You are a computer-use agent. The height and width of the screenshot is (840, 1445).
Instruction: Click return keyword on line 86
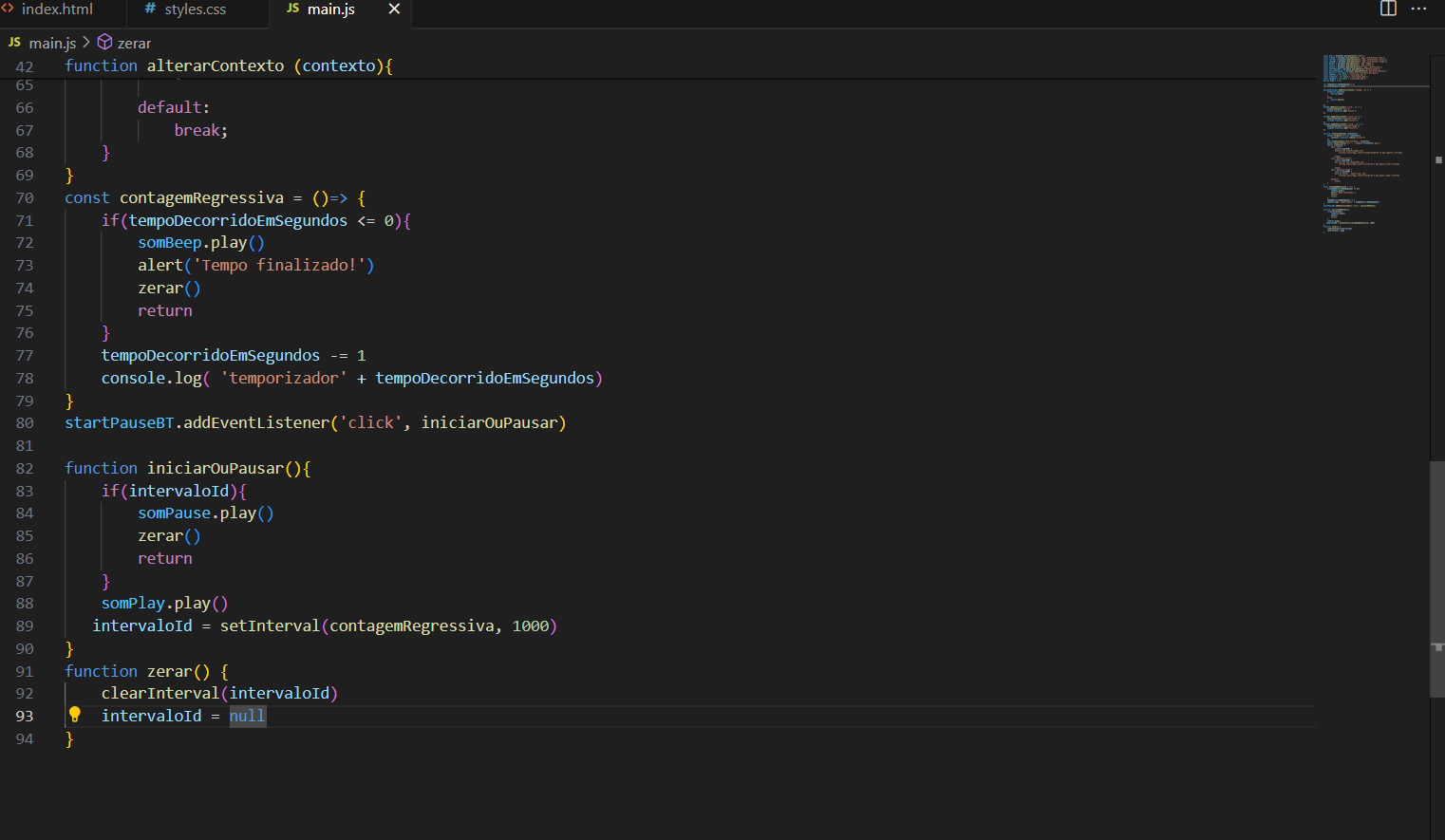(165, 558)
